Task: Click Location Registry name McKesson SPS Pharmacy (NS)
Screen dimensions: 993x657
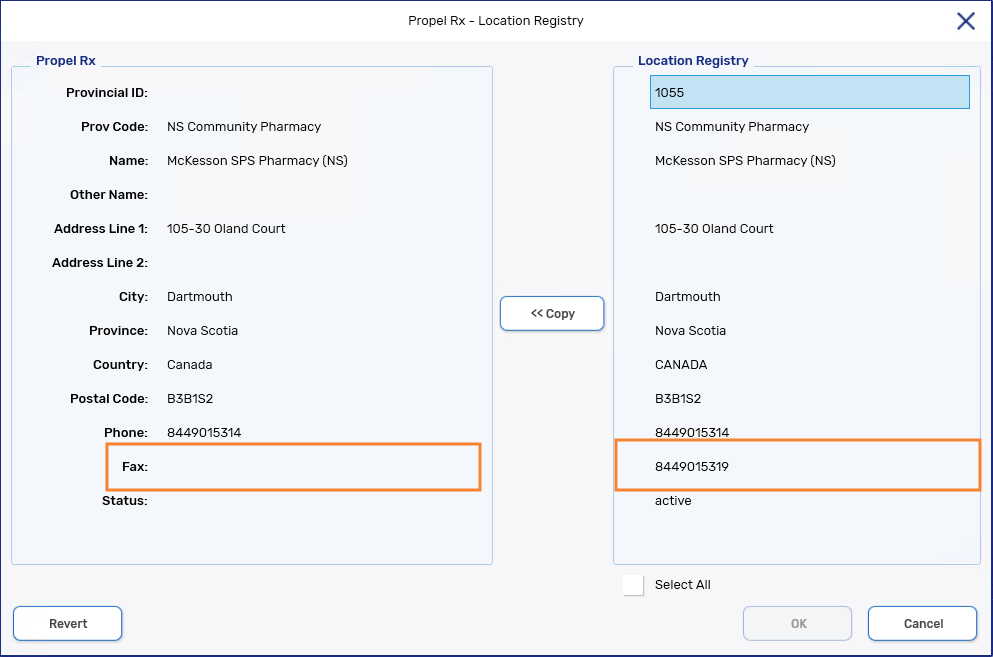Action: (745, 160)
